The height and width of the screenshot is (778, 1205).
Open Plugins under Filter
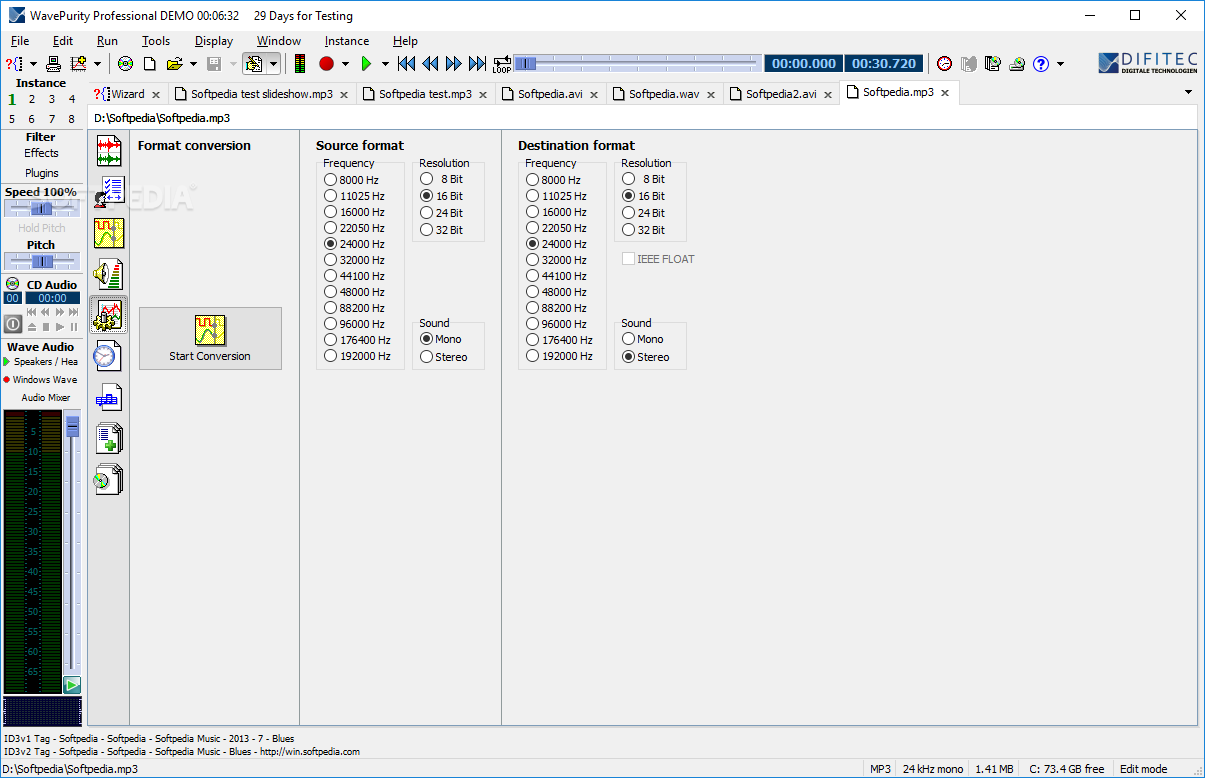[42, 173]
